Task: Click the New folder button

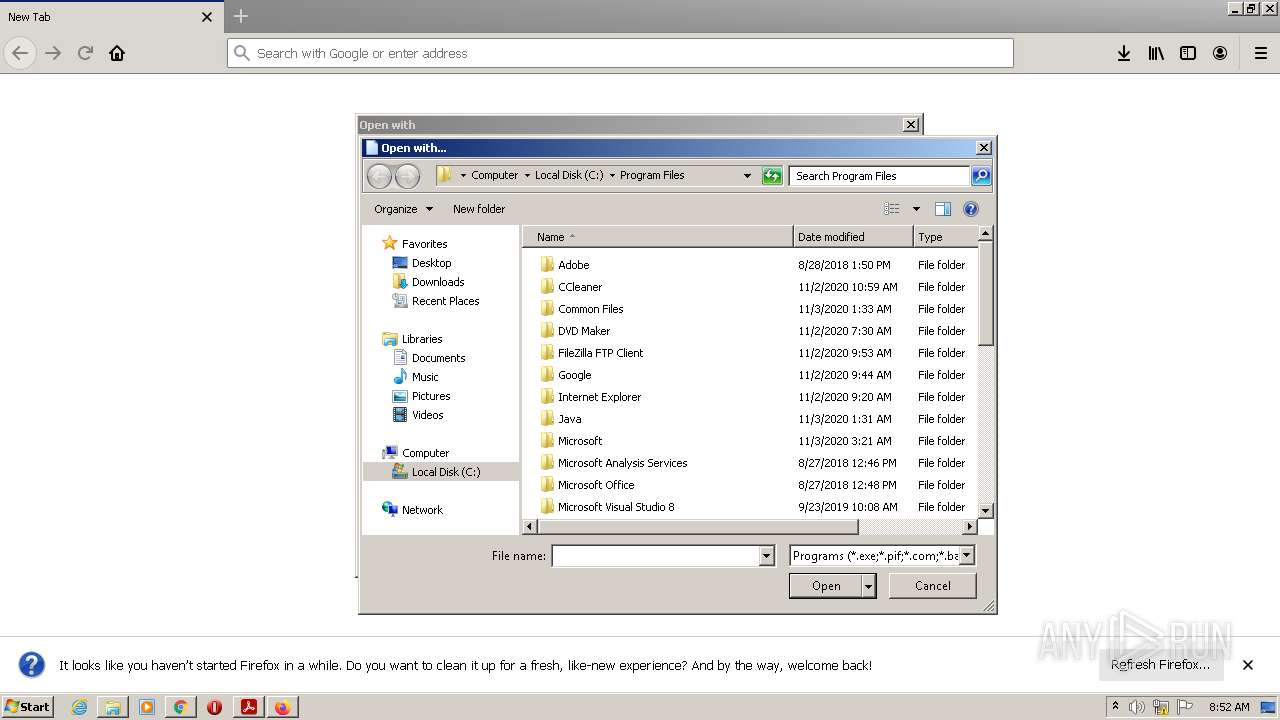Action: tap(479, 209)
